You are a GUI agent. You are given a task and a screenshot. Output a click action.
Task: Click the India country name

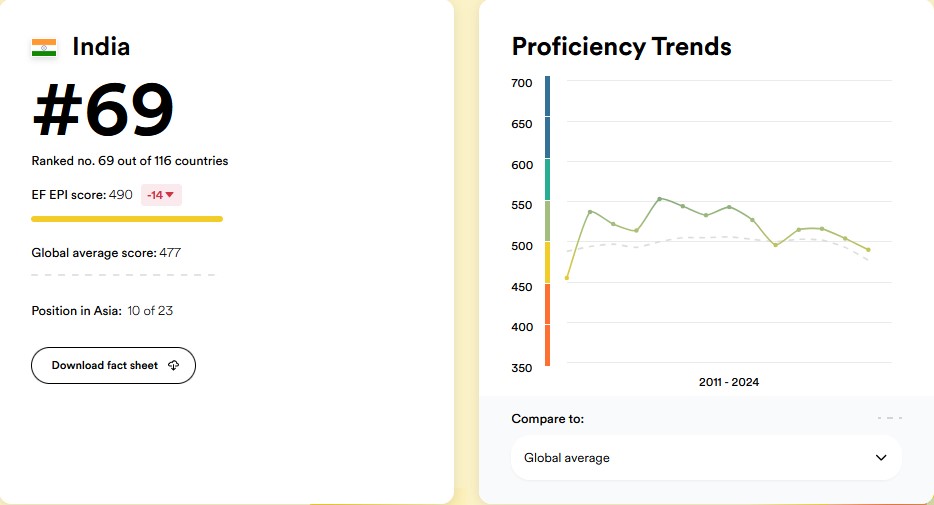pos(101,47)
